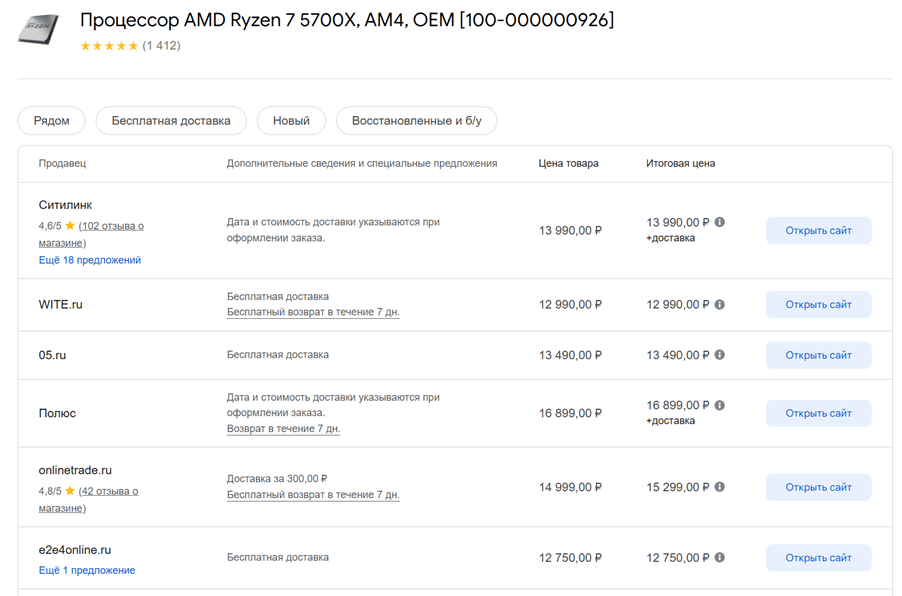Click info icon beside Ситилинк total price
The width and height of the screenshot is (902, 596).
[x=720, y=223]
